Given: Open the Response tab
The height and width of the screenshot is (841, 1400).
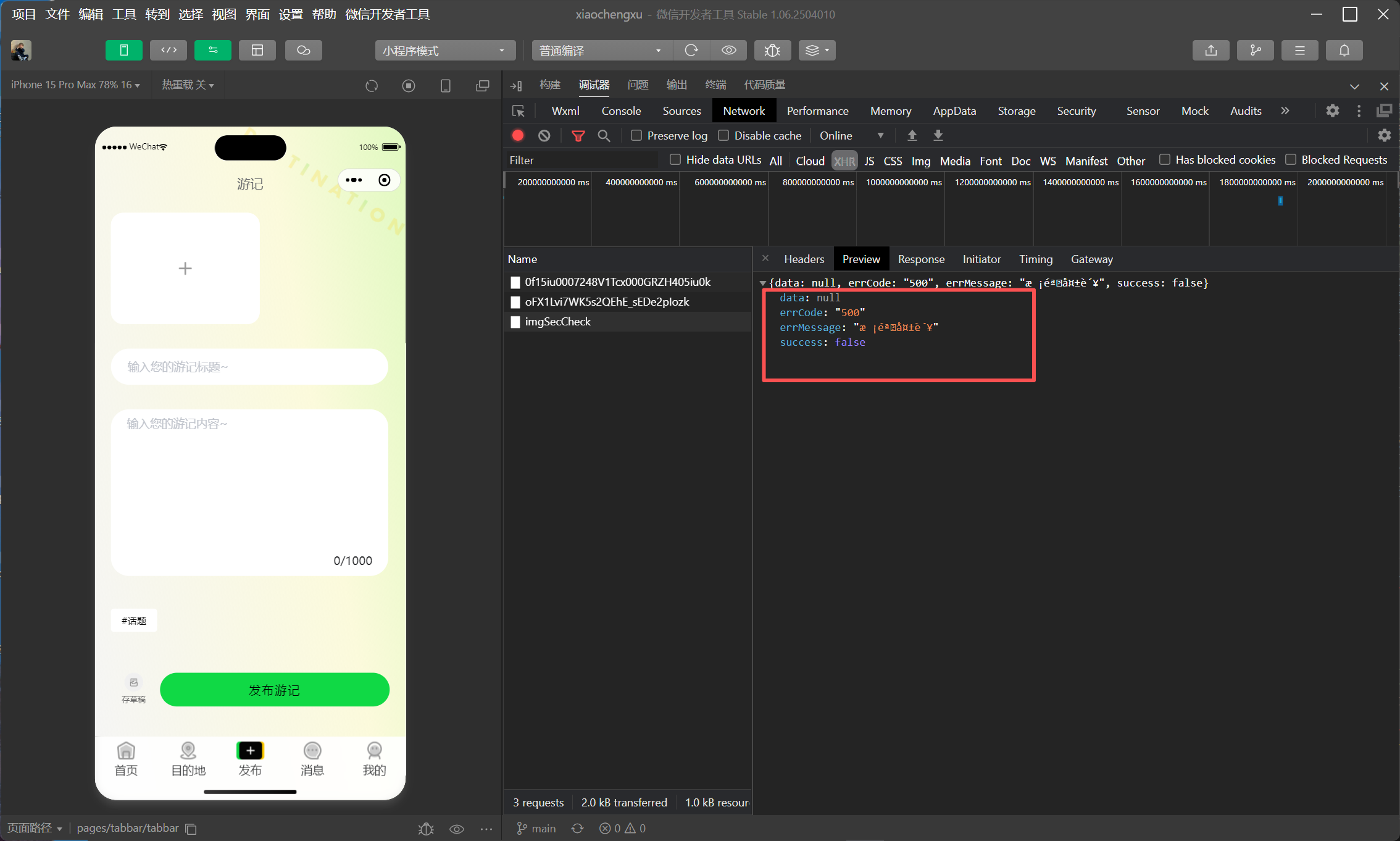Looking at the screenshot, I should point(920,259).
